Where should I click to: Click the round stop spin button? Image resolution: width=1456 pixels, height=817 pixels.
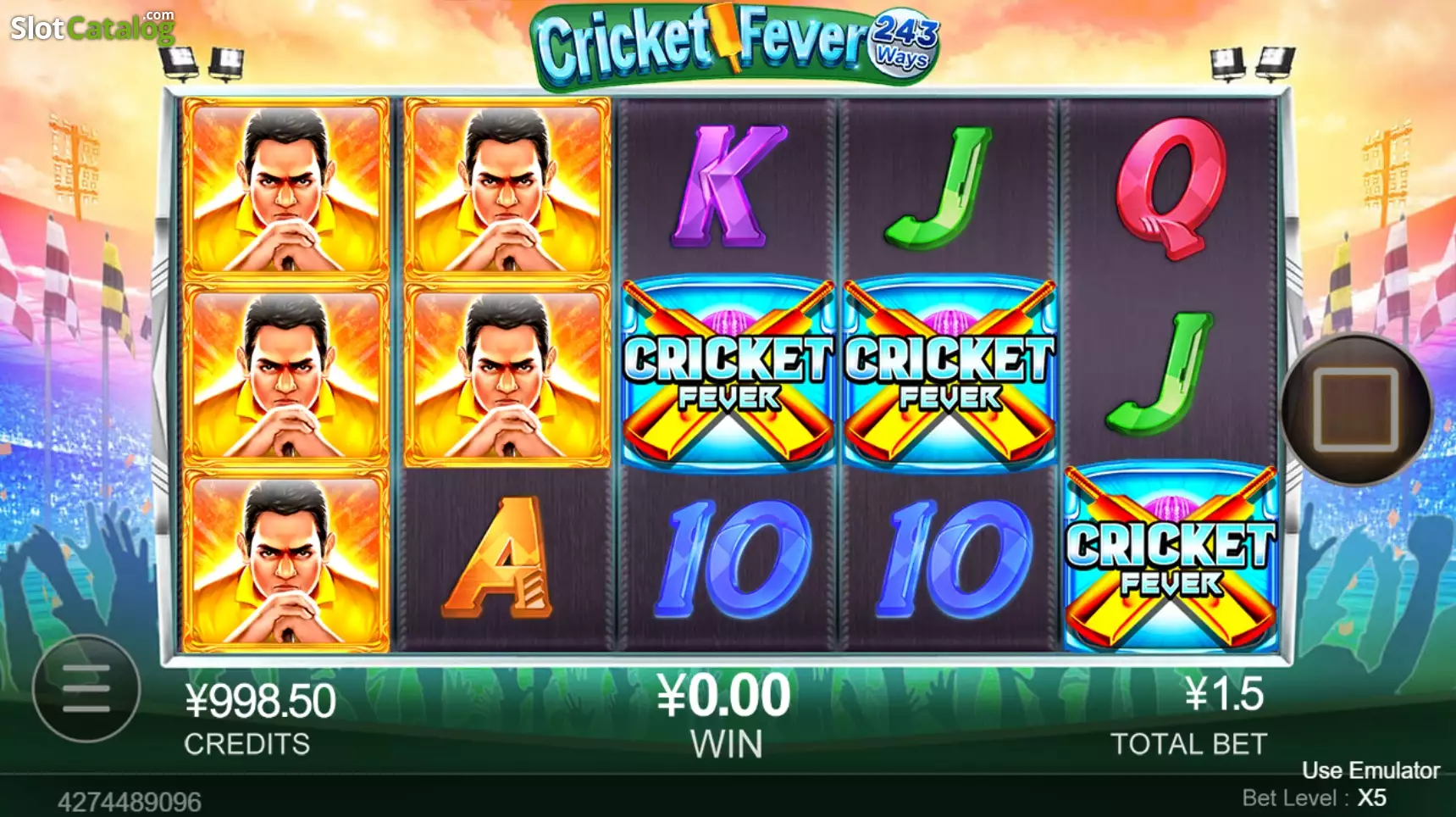click(x=1355, y=410)
